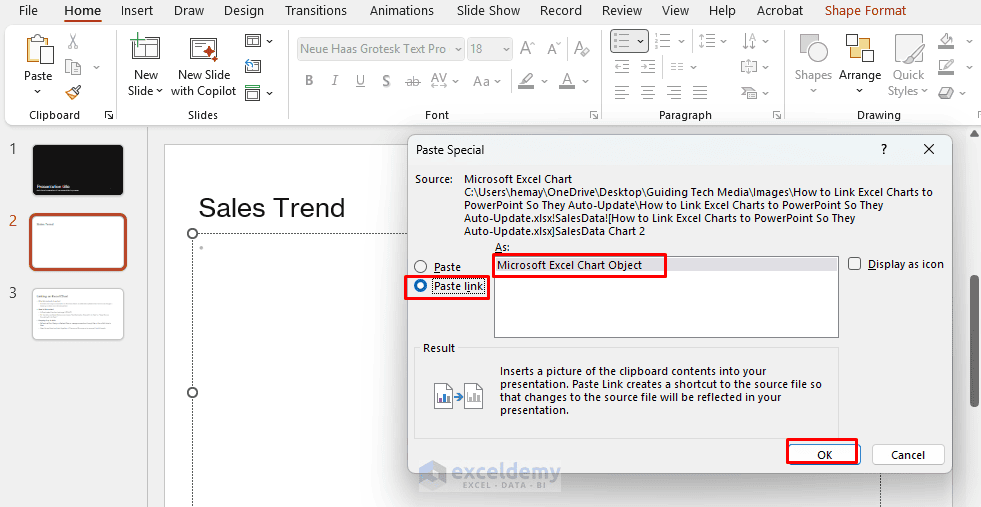
Task: Select slide 3 thumbnail
Action: [x=78, y=314]
